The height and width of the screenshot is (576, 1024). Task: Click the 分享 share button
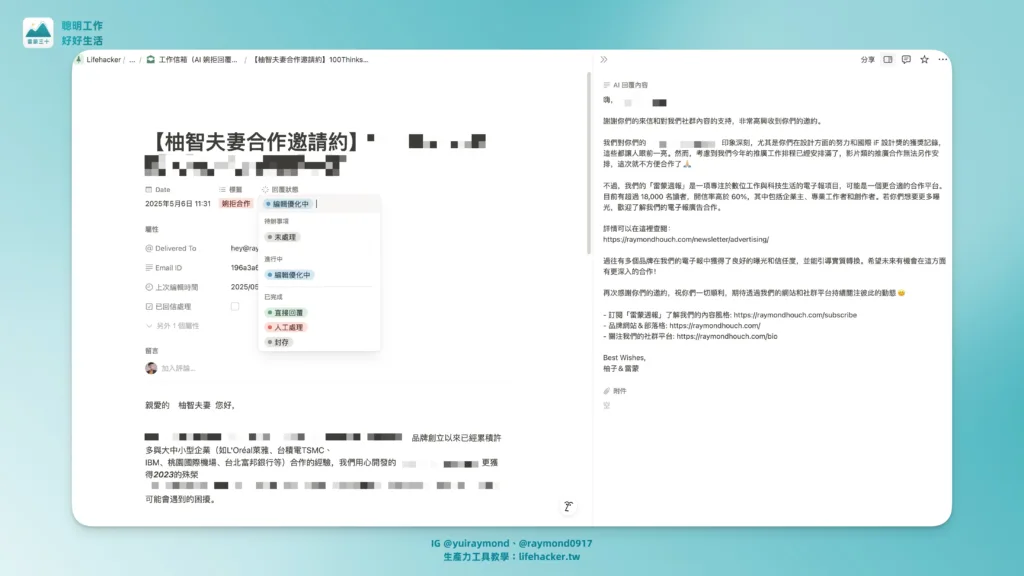tap(868, 60)
